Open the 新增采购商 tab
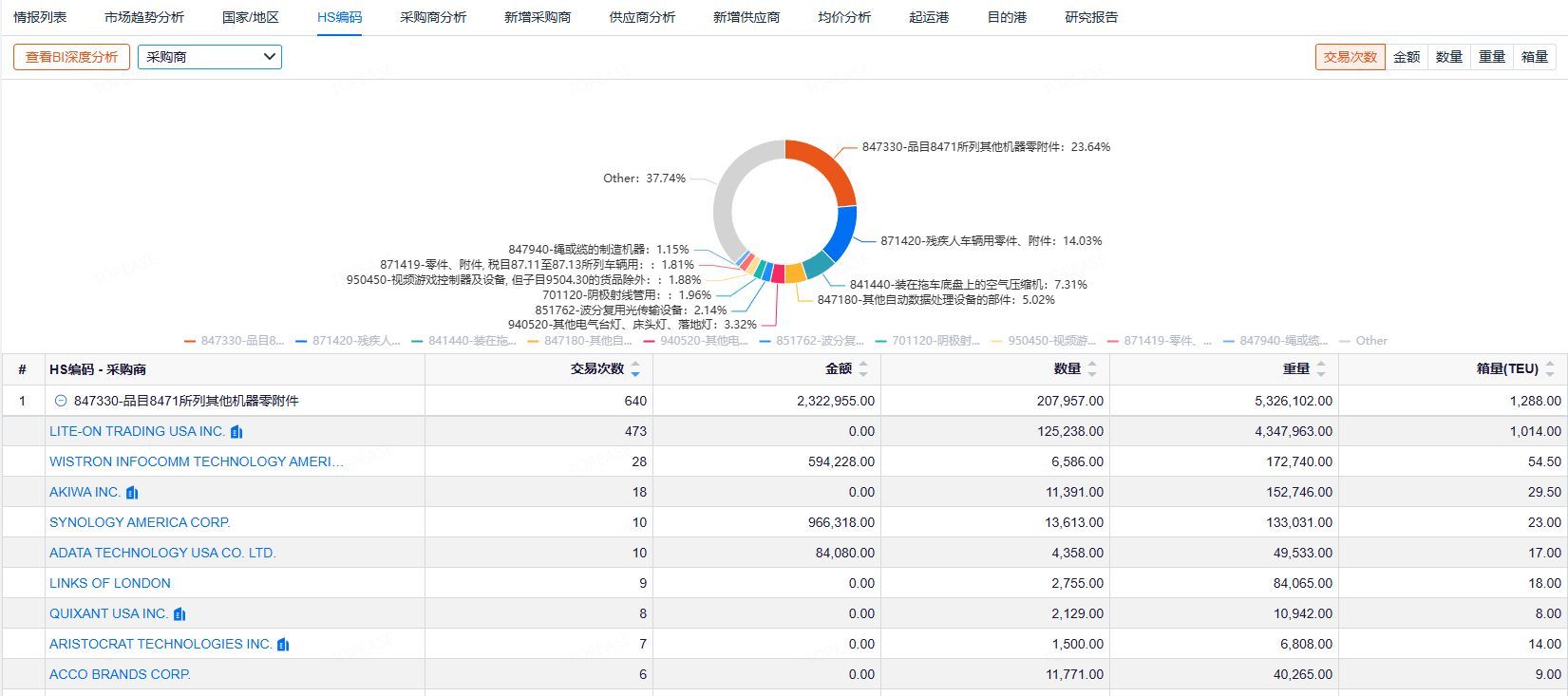Screen dimensions: 1568x696 [x=538, y=17]
